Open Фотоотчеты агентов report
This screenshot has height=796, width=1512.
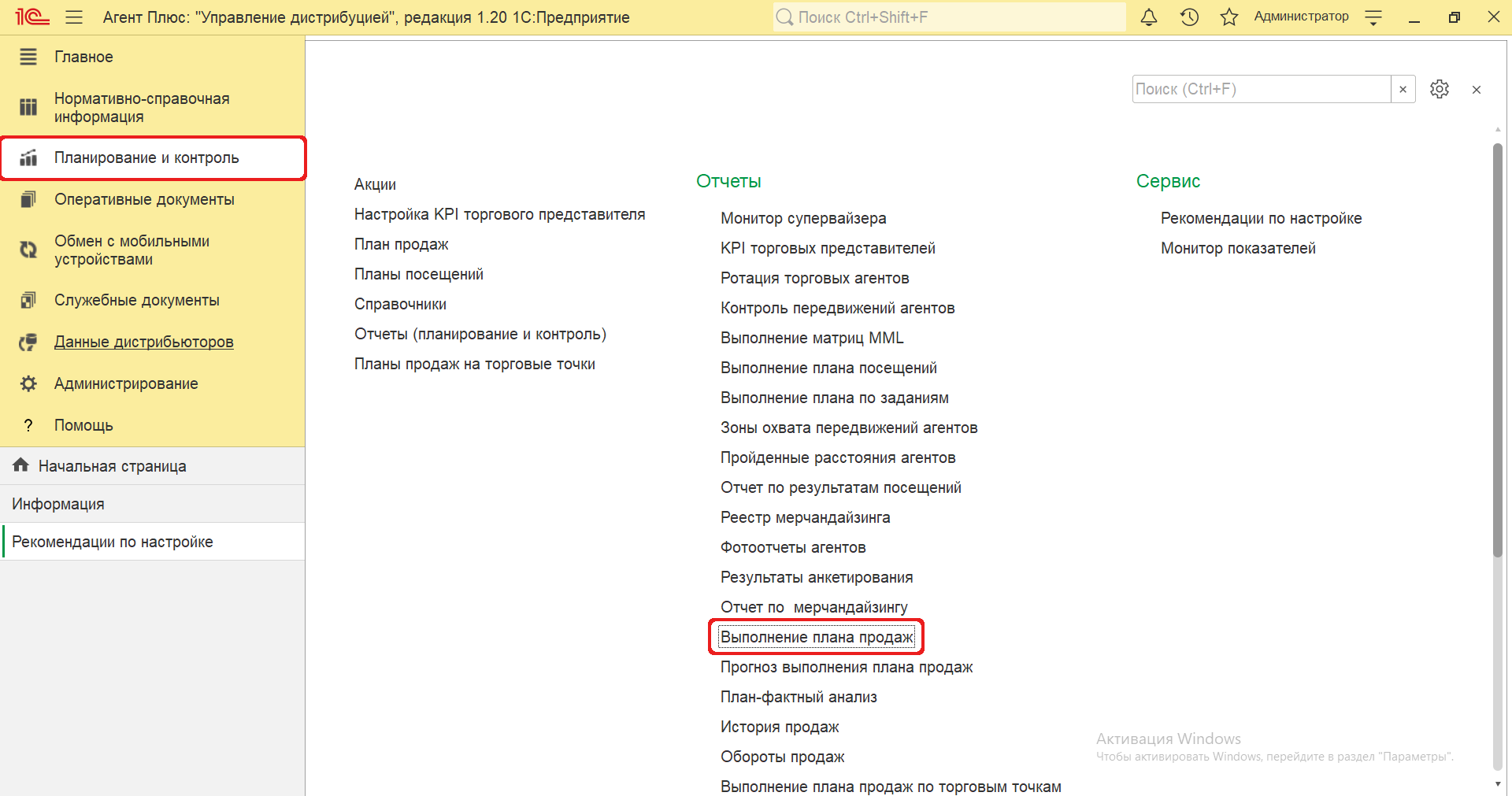(793, 547)
